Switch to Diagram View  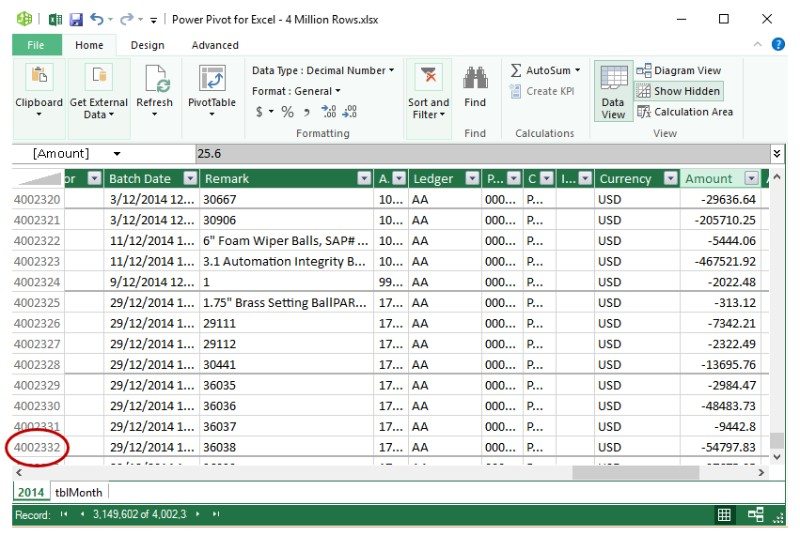tap(679, 70)
